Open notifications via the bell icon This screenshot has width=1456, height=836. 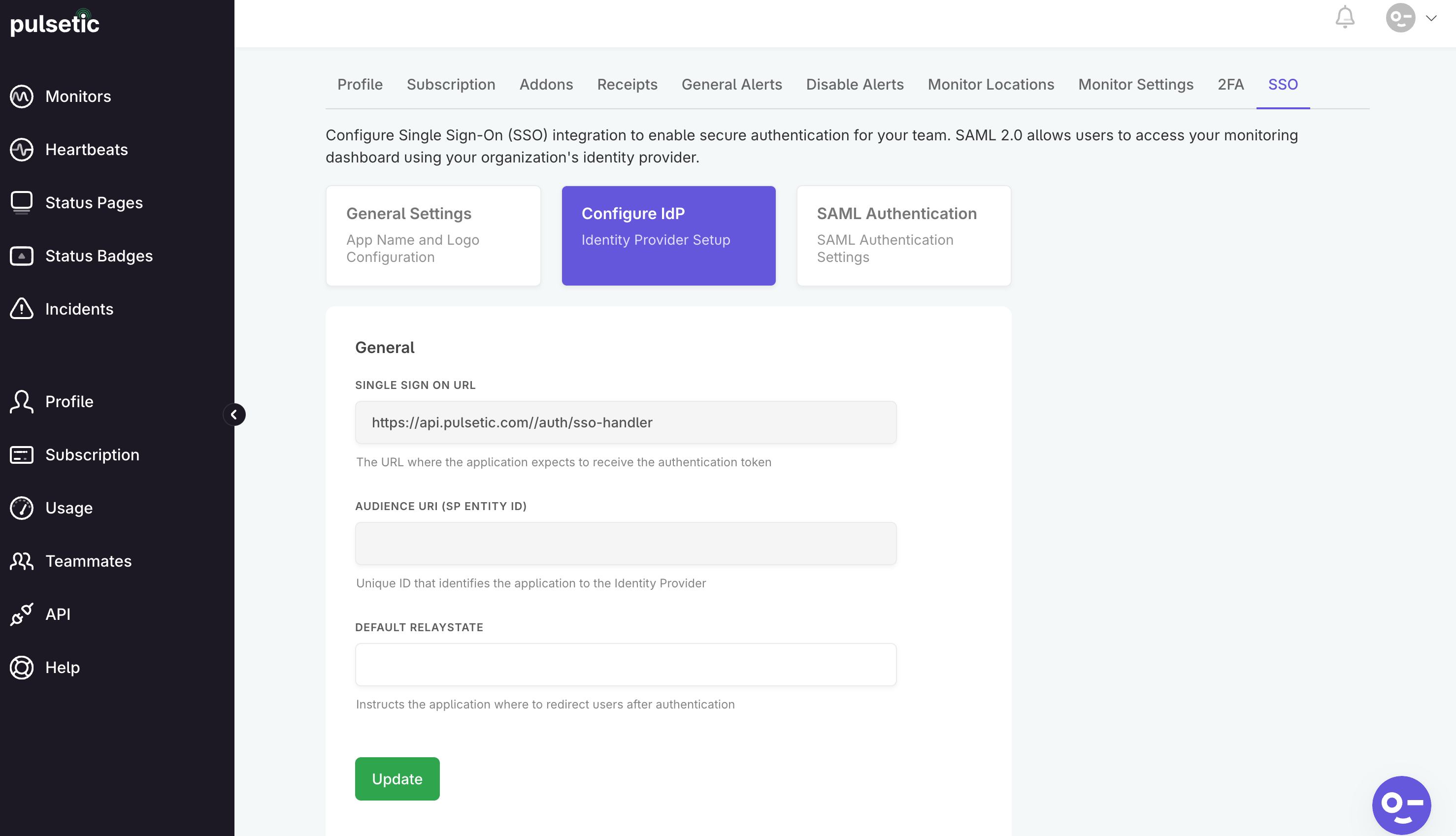[x=1345, y=17]
